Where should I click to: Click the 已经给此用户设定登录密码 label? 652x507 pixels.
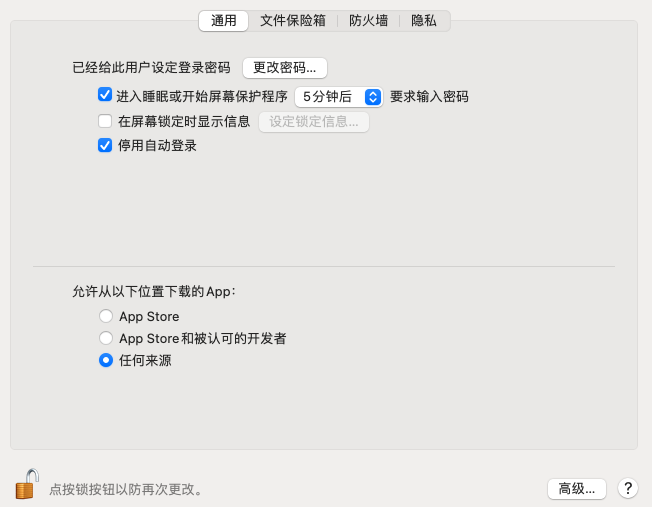tap(151, 68)
